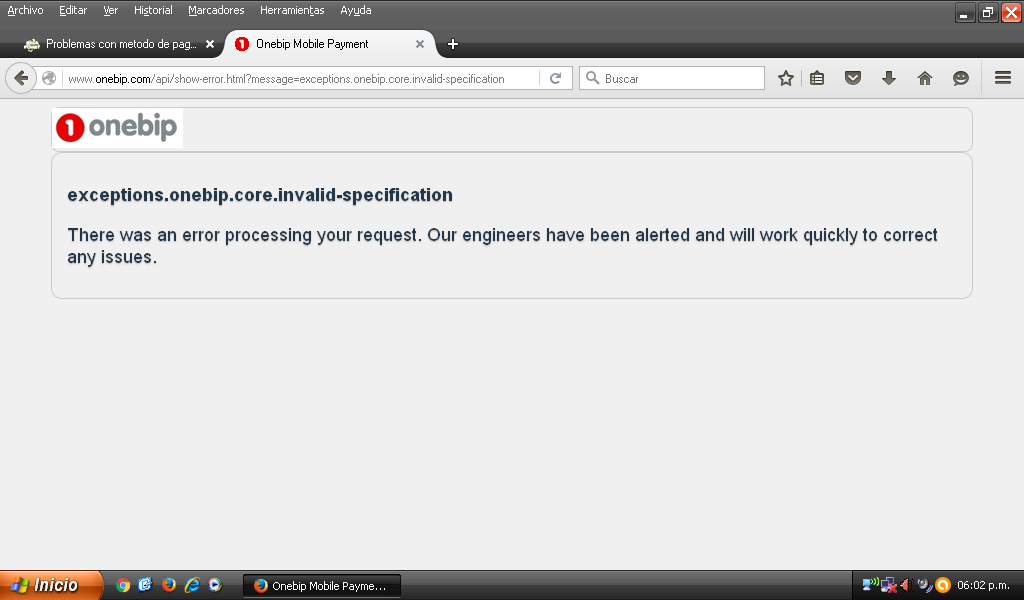Open the Hello chat smiley icon
The height and width of the screenshot is (600, 1024).
pyautogui.click(x=961, y=78)
